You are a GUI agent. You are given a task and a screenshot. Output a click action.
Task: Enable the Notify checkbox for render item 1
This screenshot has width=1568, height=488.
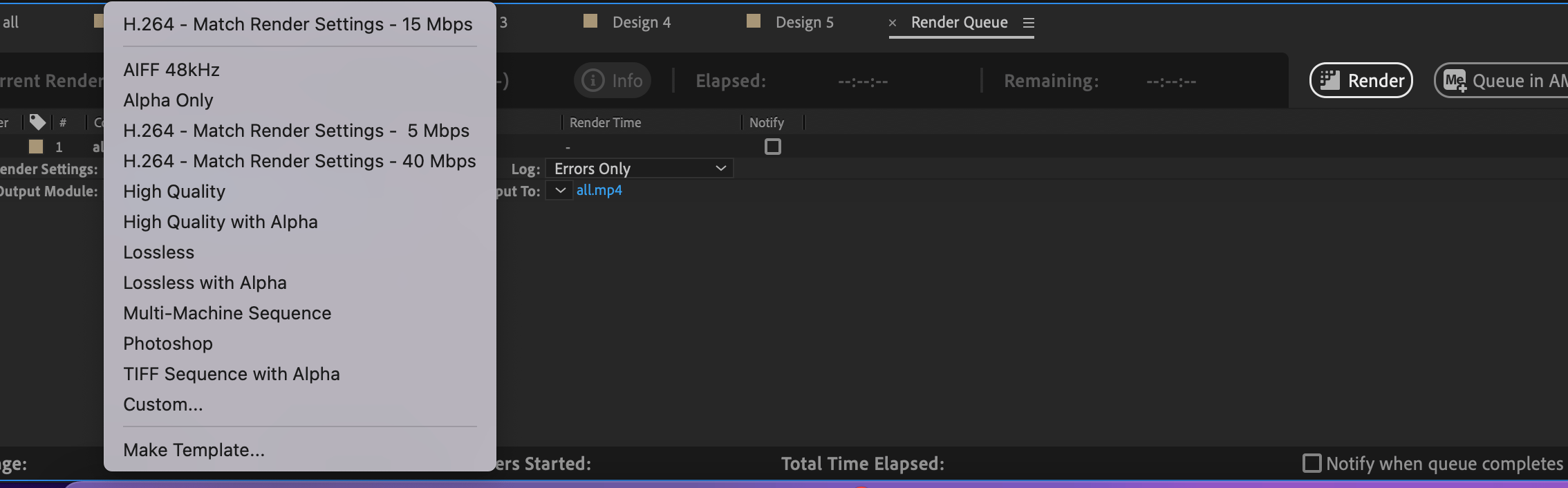[773, 147]
